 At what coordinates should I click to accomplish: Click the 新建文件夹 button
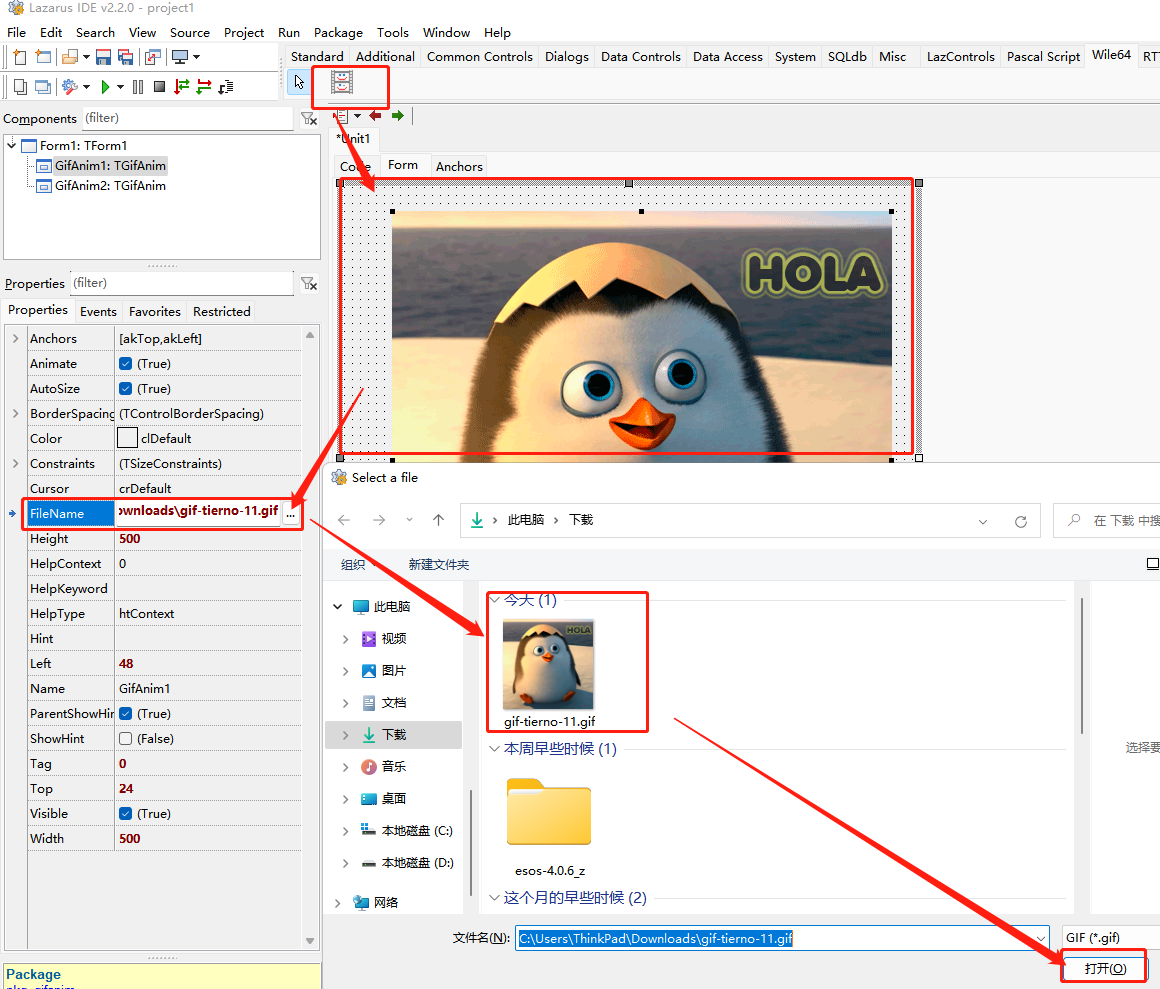pos(439,564)
